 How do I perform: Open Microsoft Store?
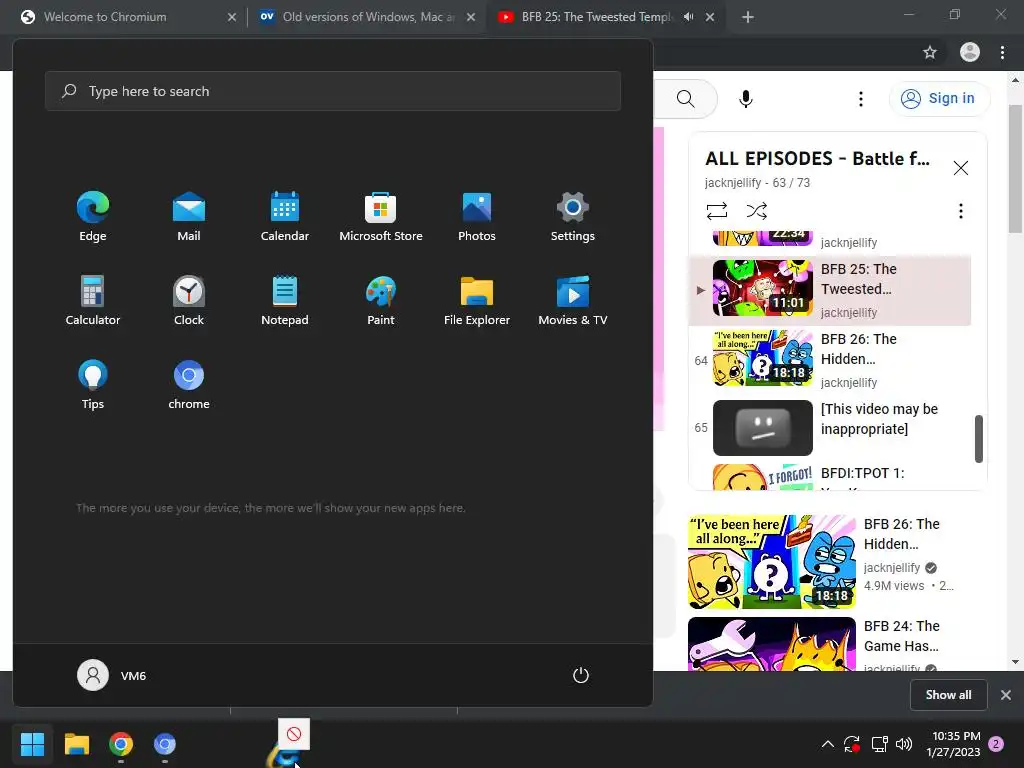tap(381, 217)
